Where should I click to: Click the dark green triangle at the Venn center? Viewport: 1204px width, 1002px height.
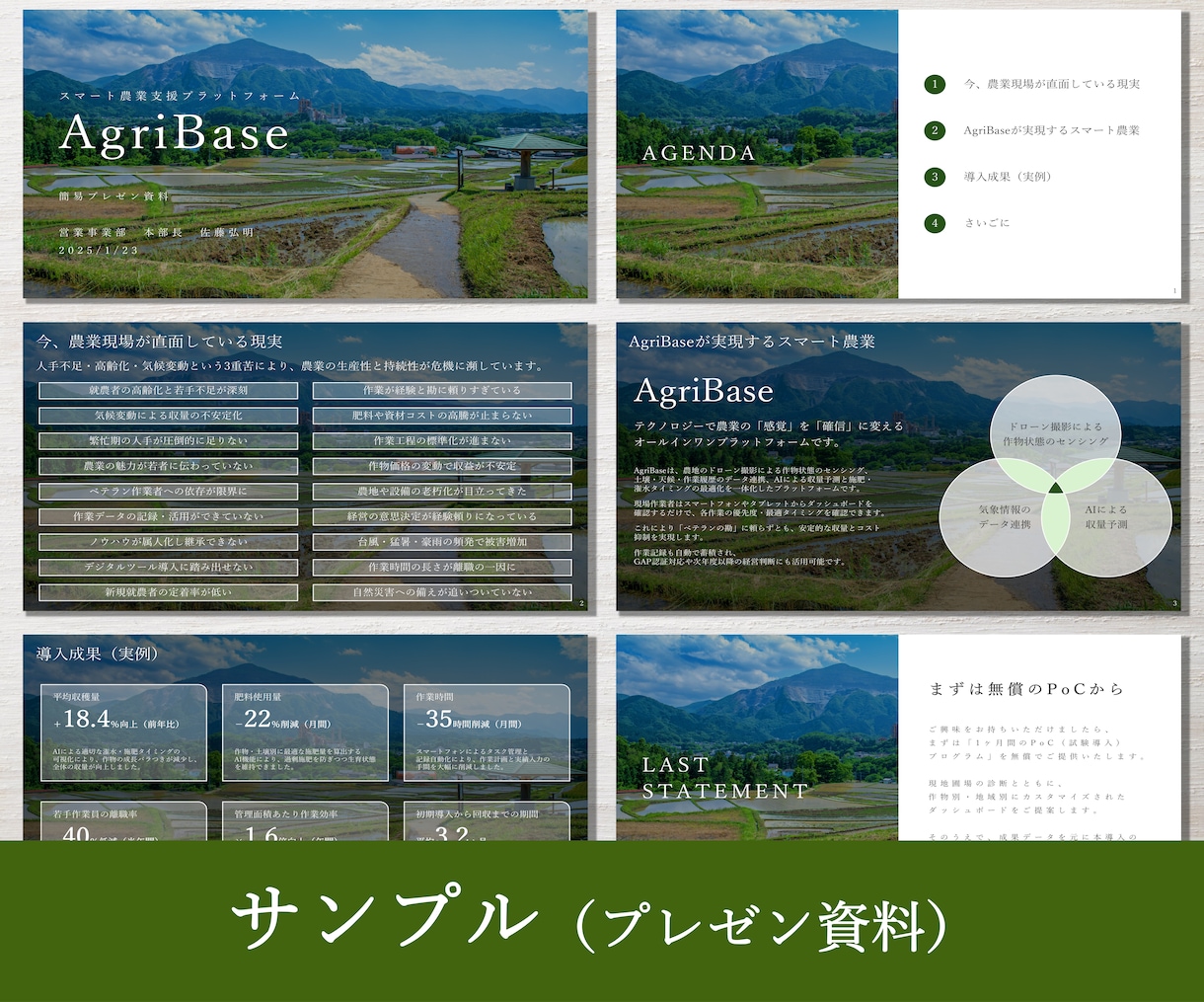(1055, 487)
